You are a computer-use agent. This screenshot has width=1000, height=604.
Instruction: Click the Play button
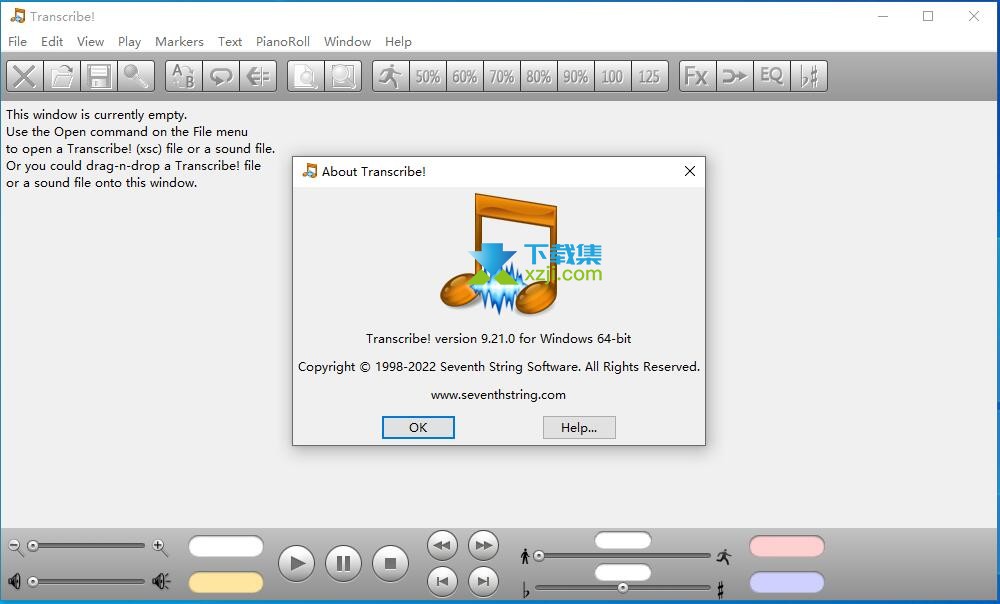coord(297,564)
